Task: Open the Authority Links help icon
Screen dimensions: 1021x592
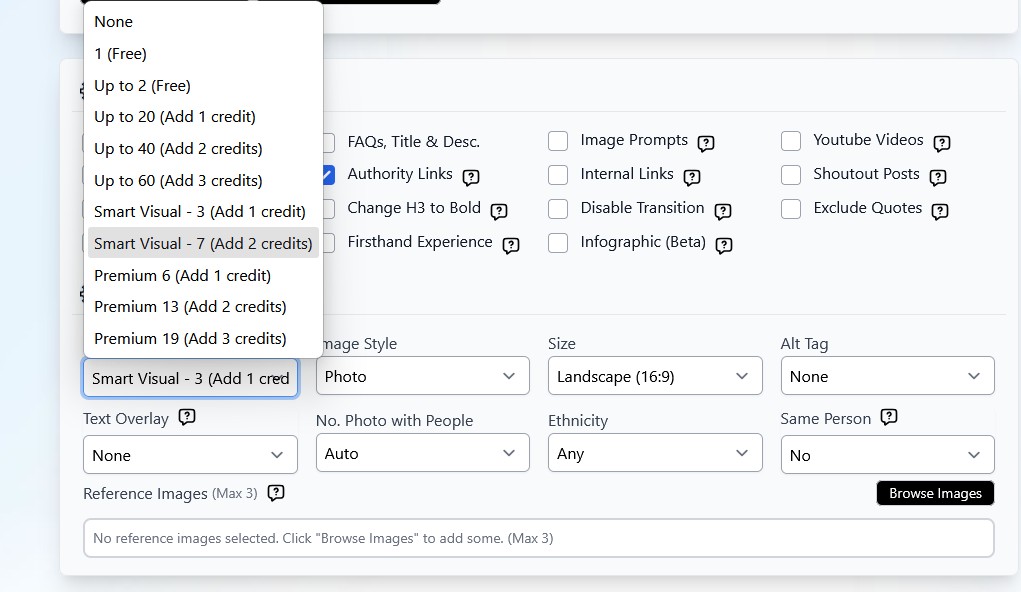Action: pos(471,177)
